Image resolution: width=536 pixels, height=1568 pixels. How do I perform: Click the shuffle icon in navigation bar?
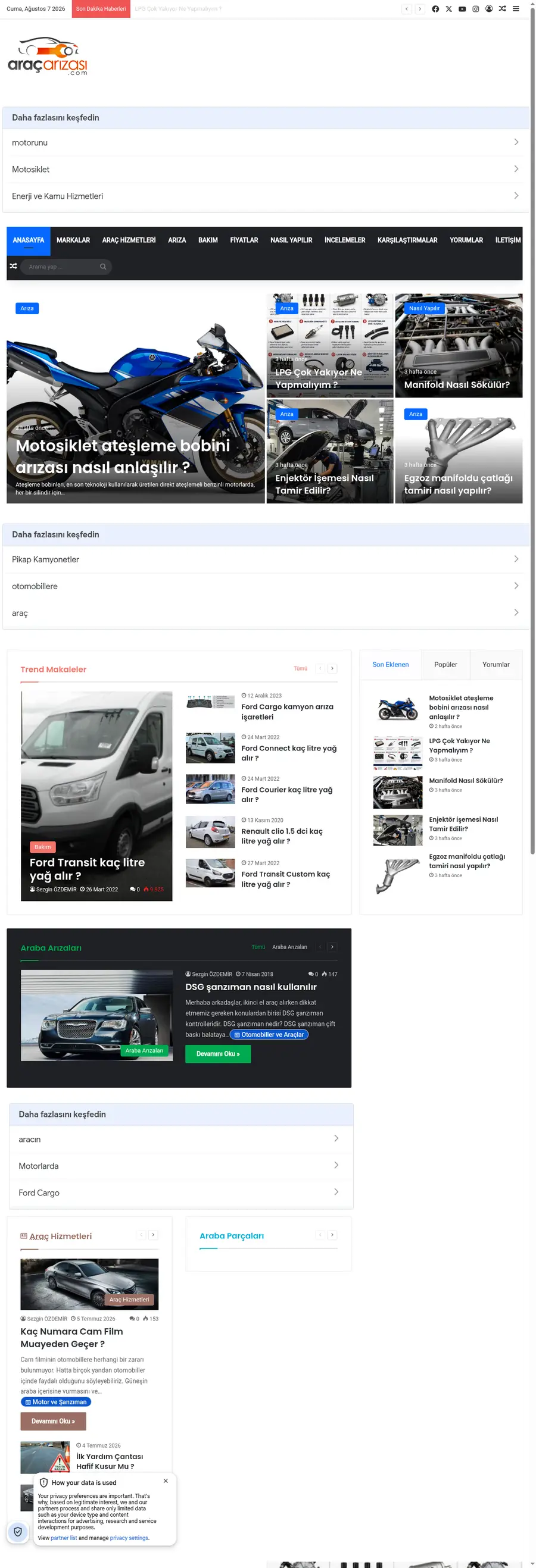click(13, 267)
